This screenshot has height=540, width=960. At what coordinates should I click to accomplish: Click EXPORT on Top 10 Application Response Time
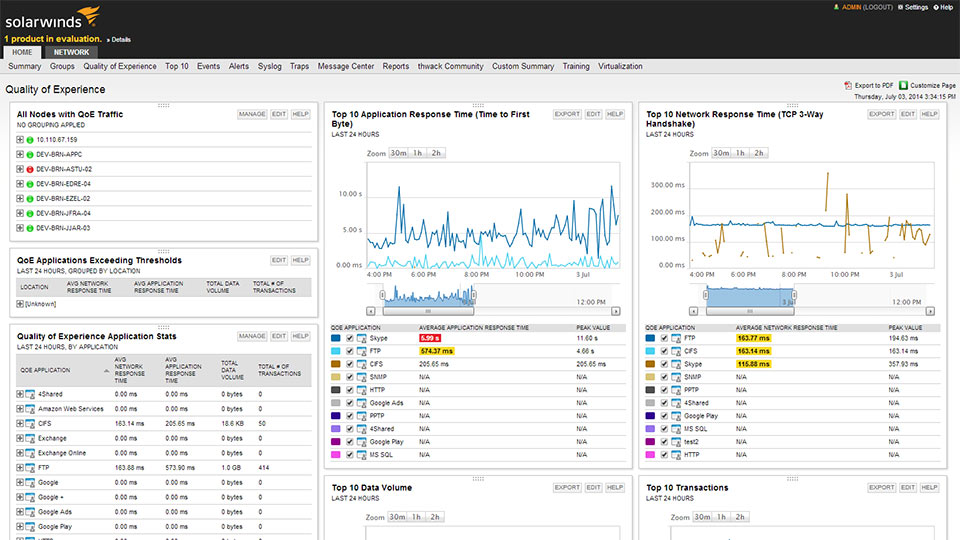click(567, 115)
